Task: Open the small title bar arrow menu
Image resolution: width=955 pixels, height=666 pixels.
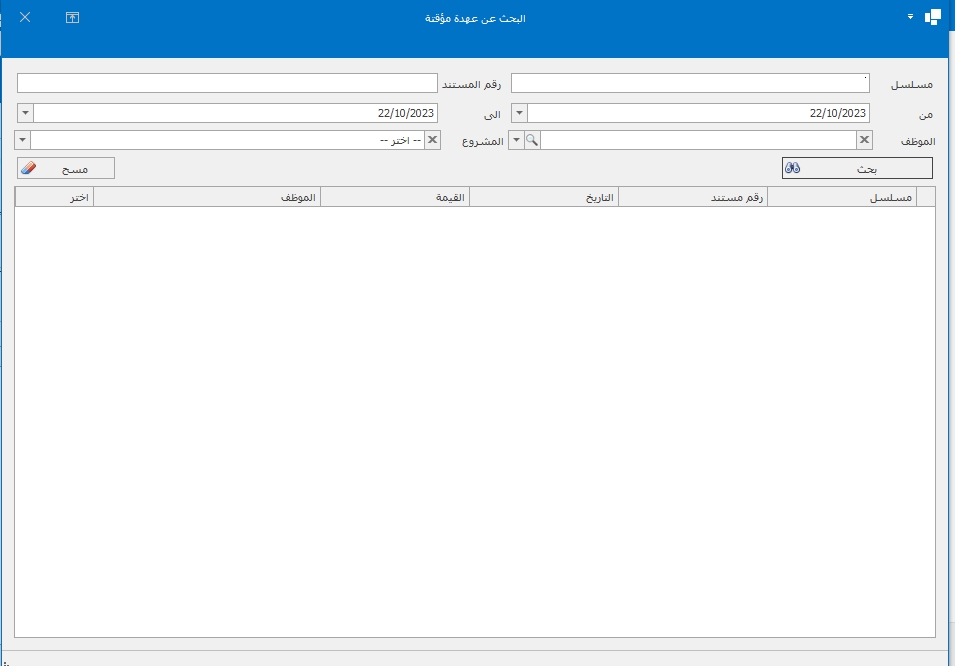Action: (x=910, y=18)
